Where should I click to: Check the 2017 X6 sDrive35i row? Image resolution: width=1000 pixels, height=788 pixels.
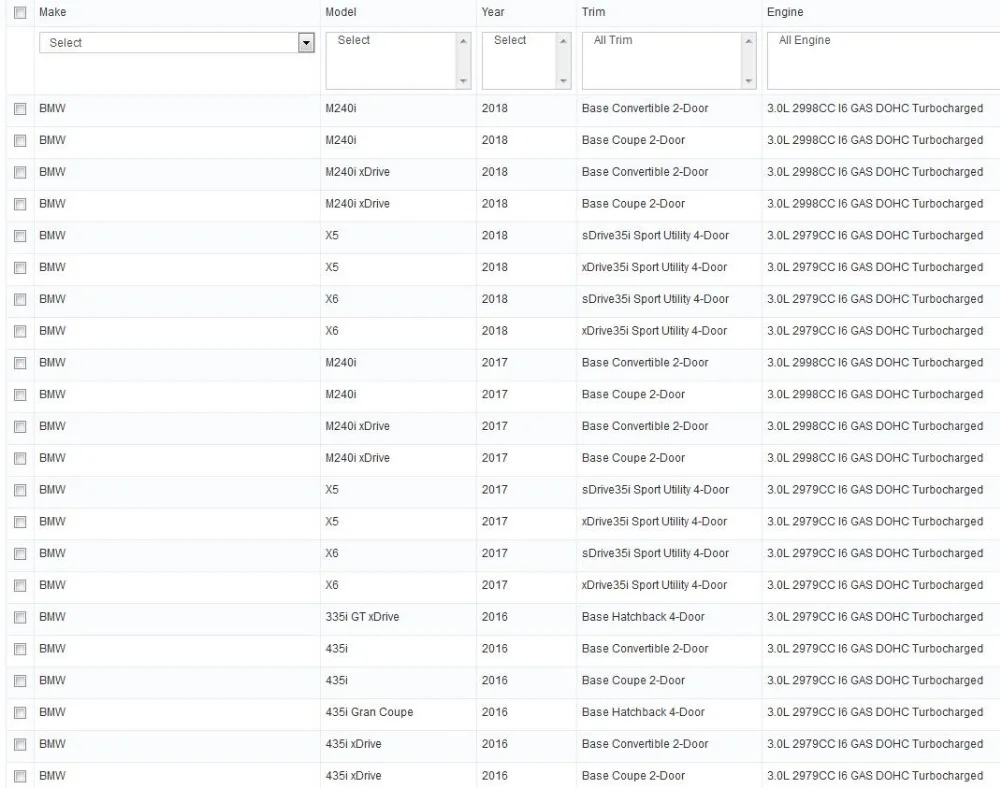[x=20, y=554]
